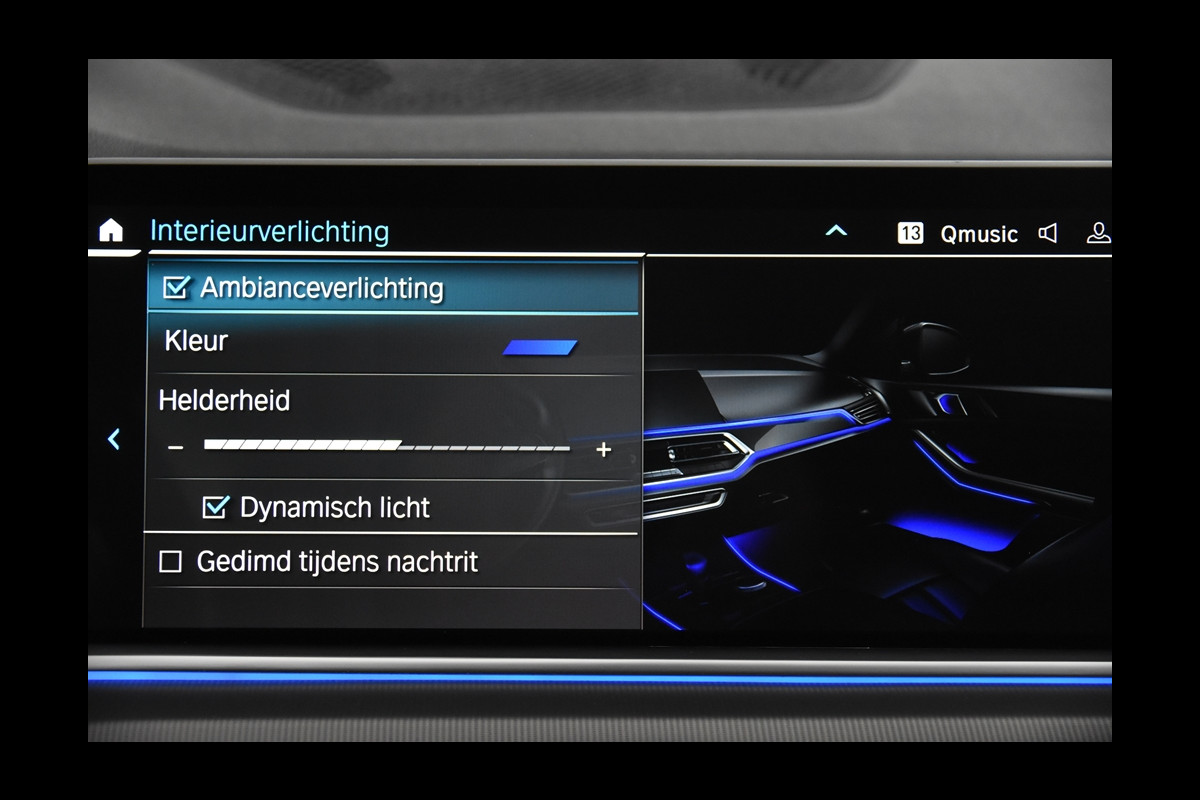Disable the Ambianceverlichting checkbox
The width and height of the screenshot is (1200, 800).
(x=176, y=288)
